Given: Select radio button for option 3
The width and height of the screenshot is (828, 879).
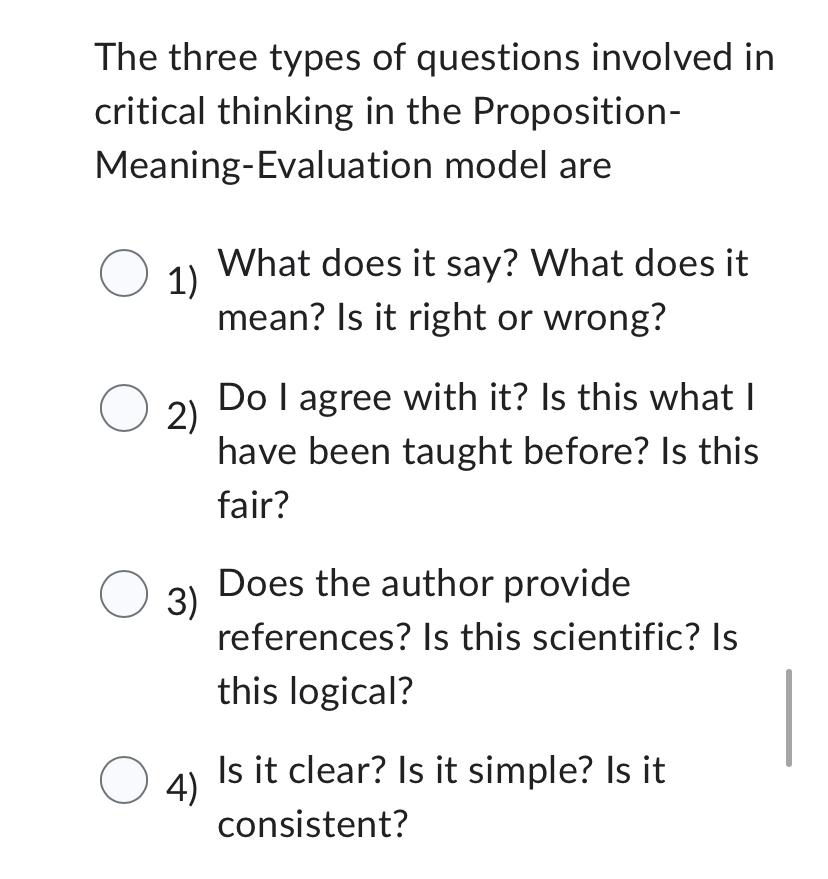Looking at the screenshot, I should [122, 591].
